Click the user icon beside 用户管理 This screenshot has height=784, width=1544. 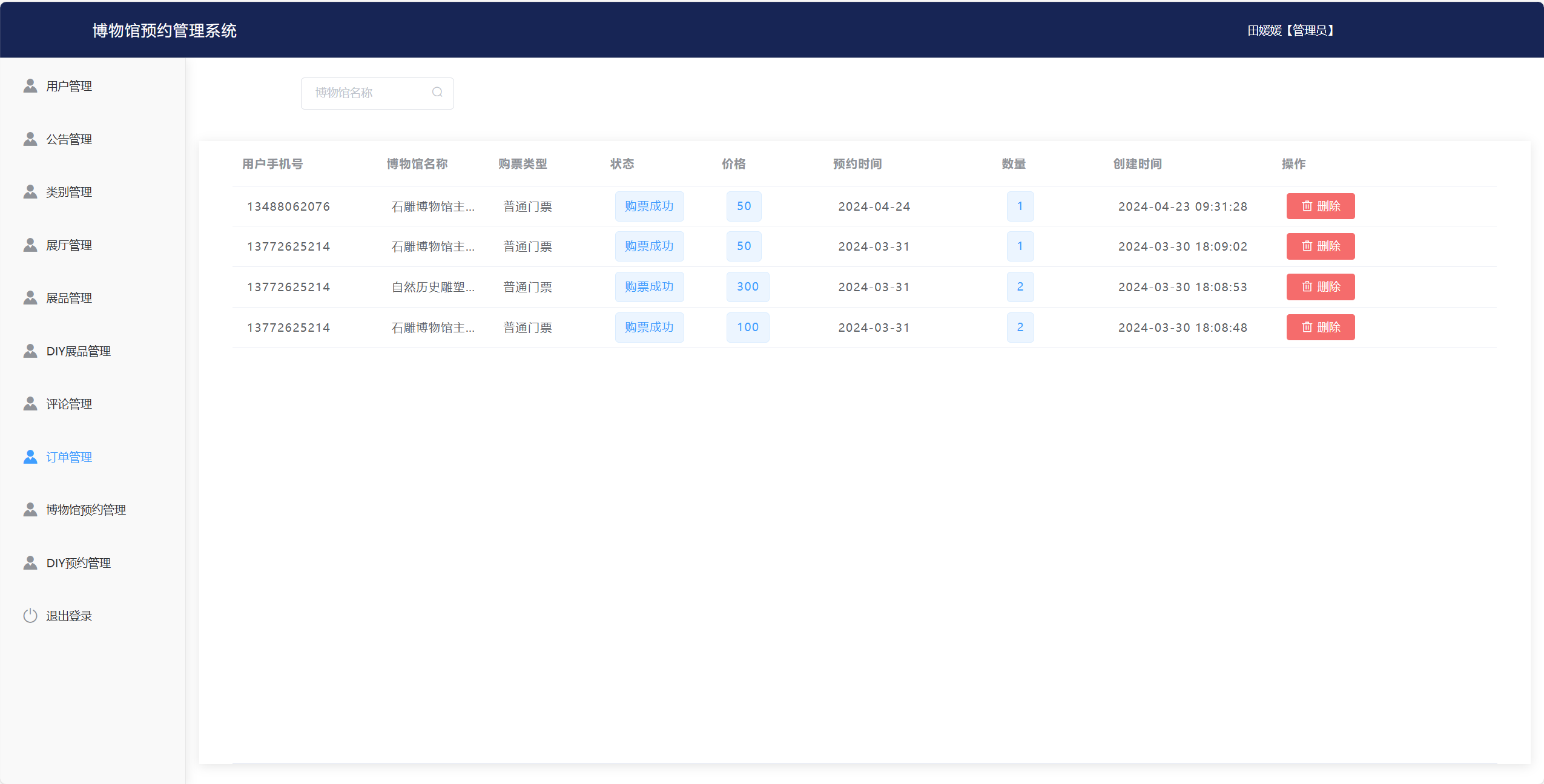pos(30,86)
